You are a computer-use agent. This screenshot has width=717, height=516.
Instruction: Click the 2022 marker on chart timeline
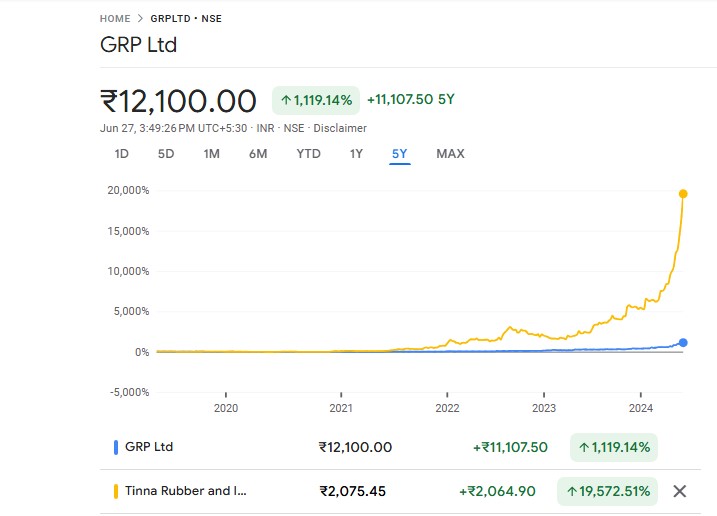coord(447,408)
